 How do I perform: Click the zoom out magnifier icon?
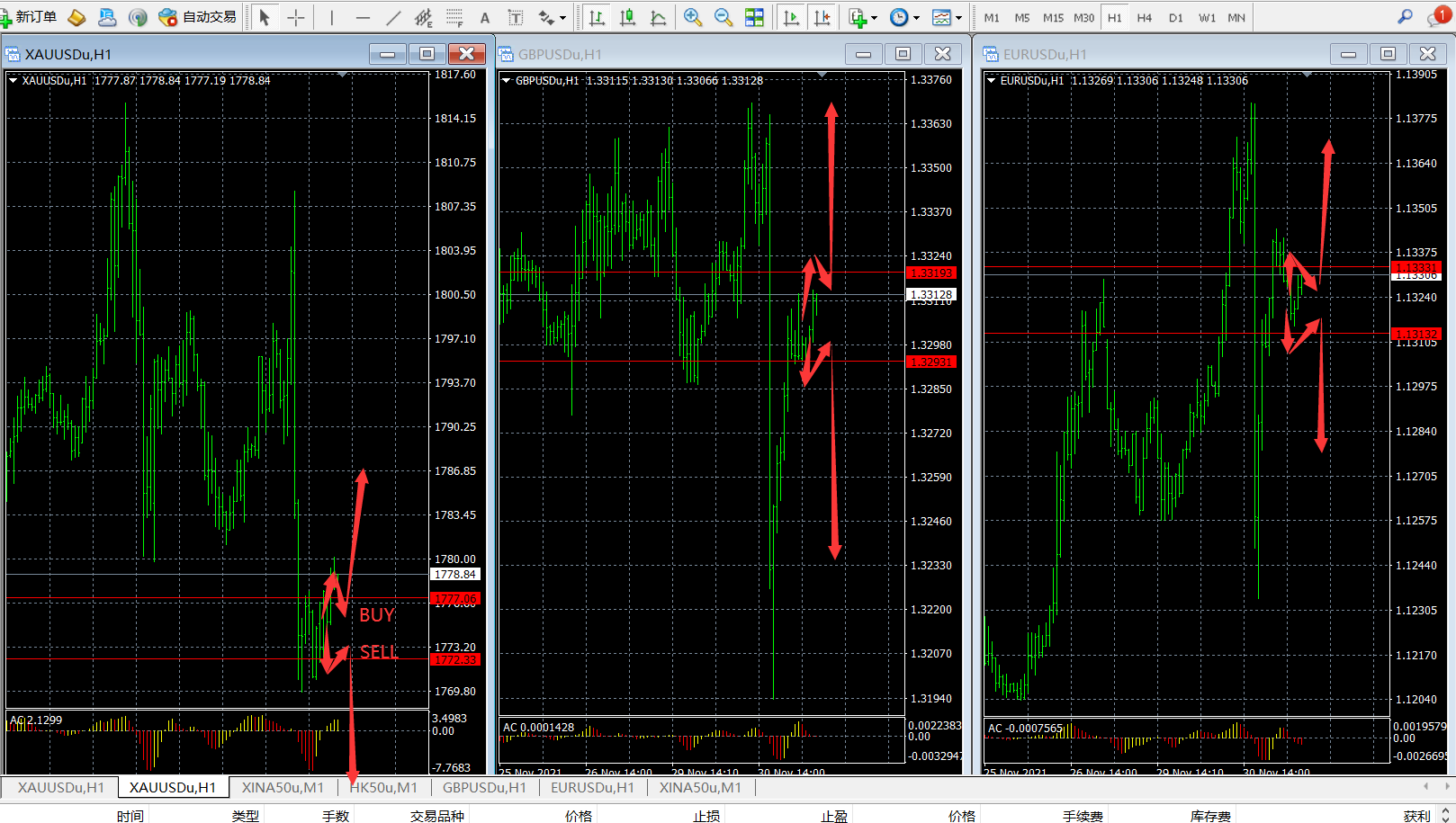click(x=723, y=17)
